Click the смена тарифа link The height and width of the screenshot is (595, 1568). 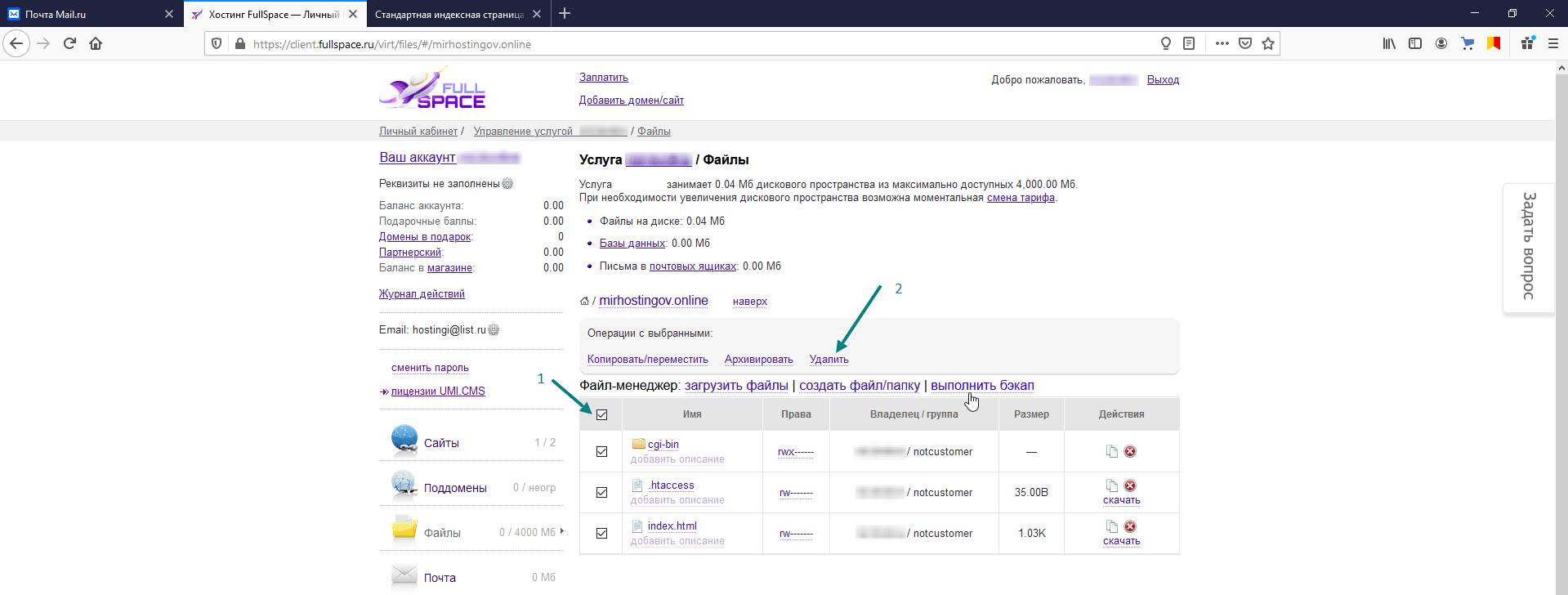[1021, 198]
